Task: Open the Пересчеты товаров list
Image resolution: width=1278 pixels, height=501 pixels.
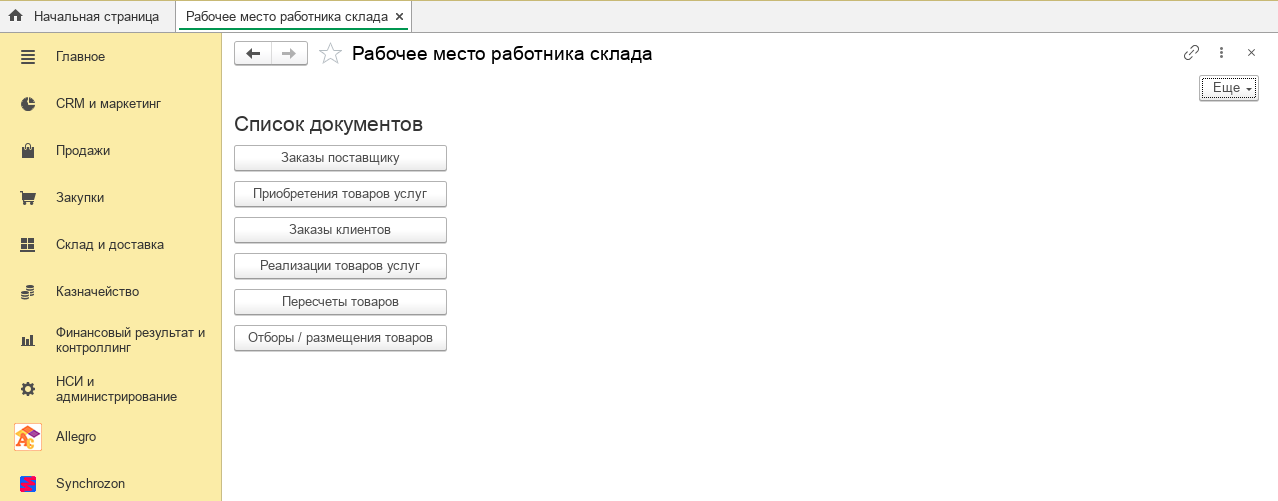Action: coord(340,302)
